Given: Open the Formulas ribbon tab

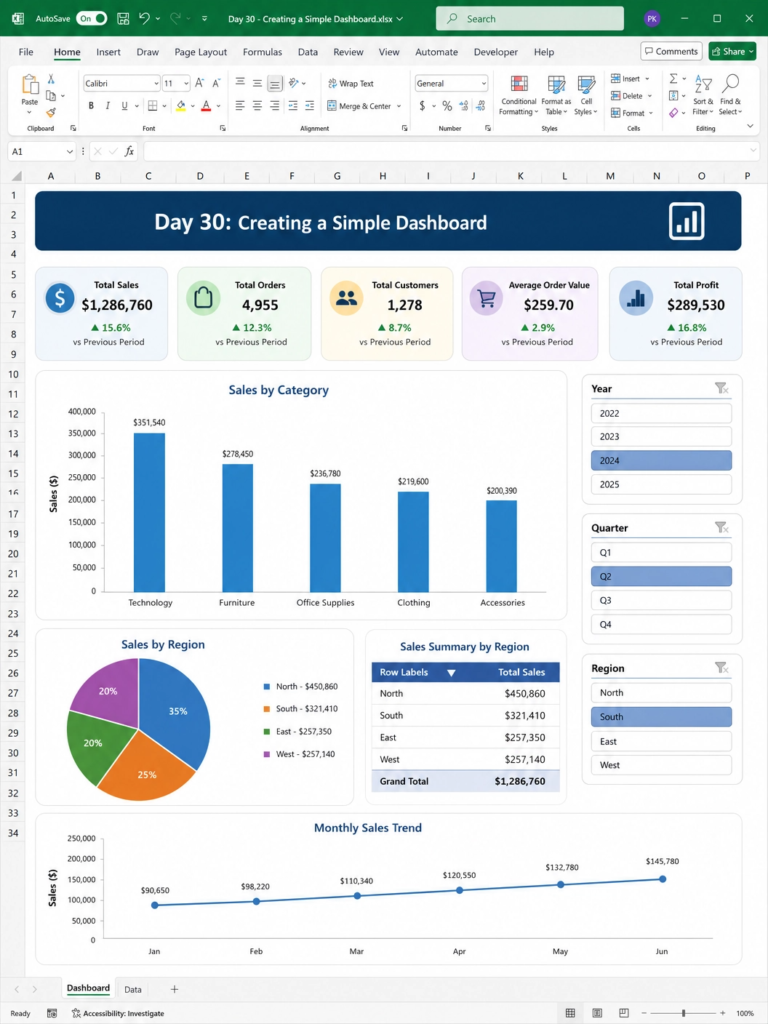Looking at the screenshot, I should coord(263,52).
